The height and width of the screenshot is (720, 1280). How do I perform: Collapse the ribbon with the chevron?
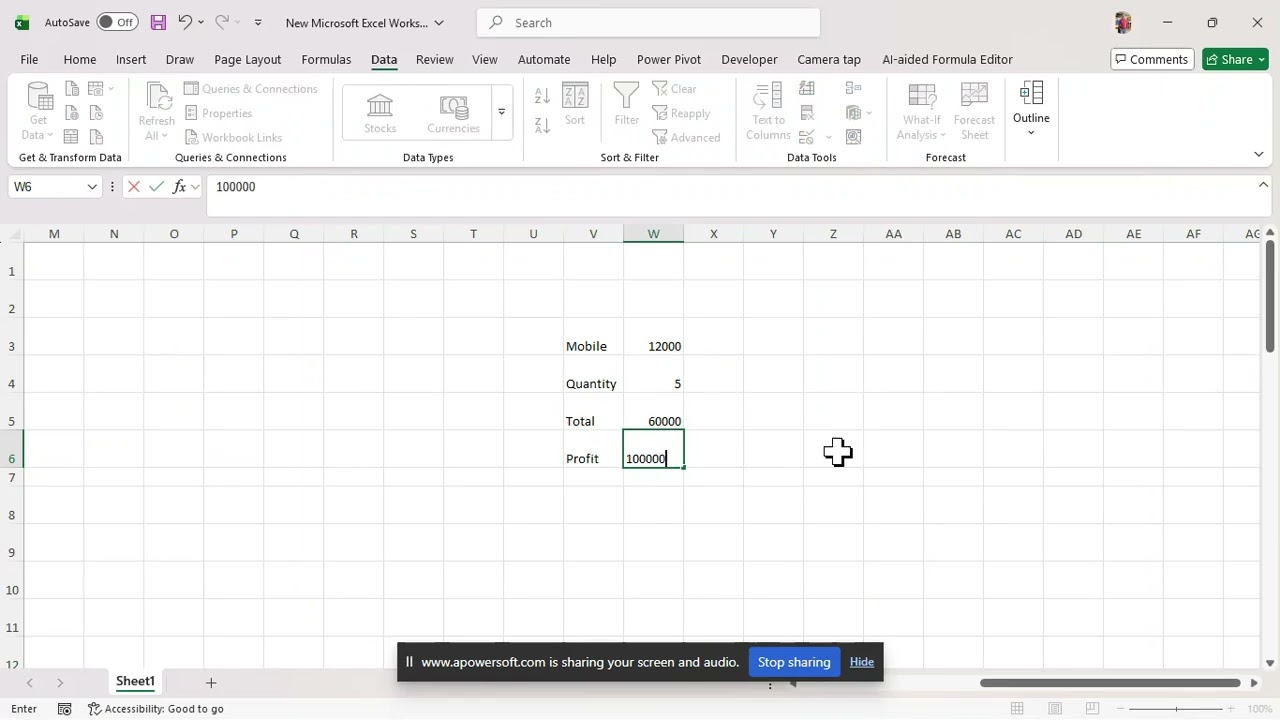click(1258, 154)
